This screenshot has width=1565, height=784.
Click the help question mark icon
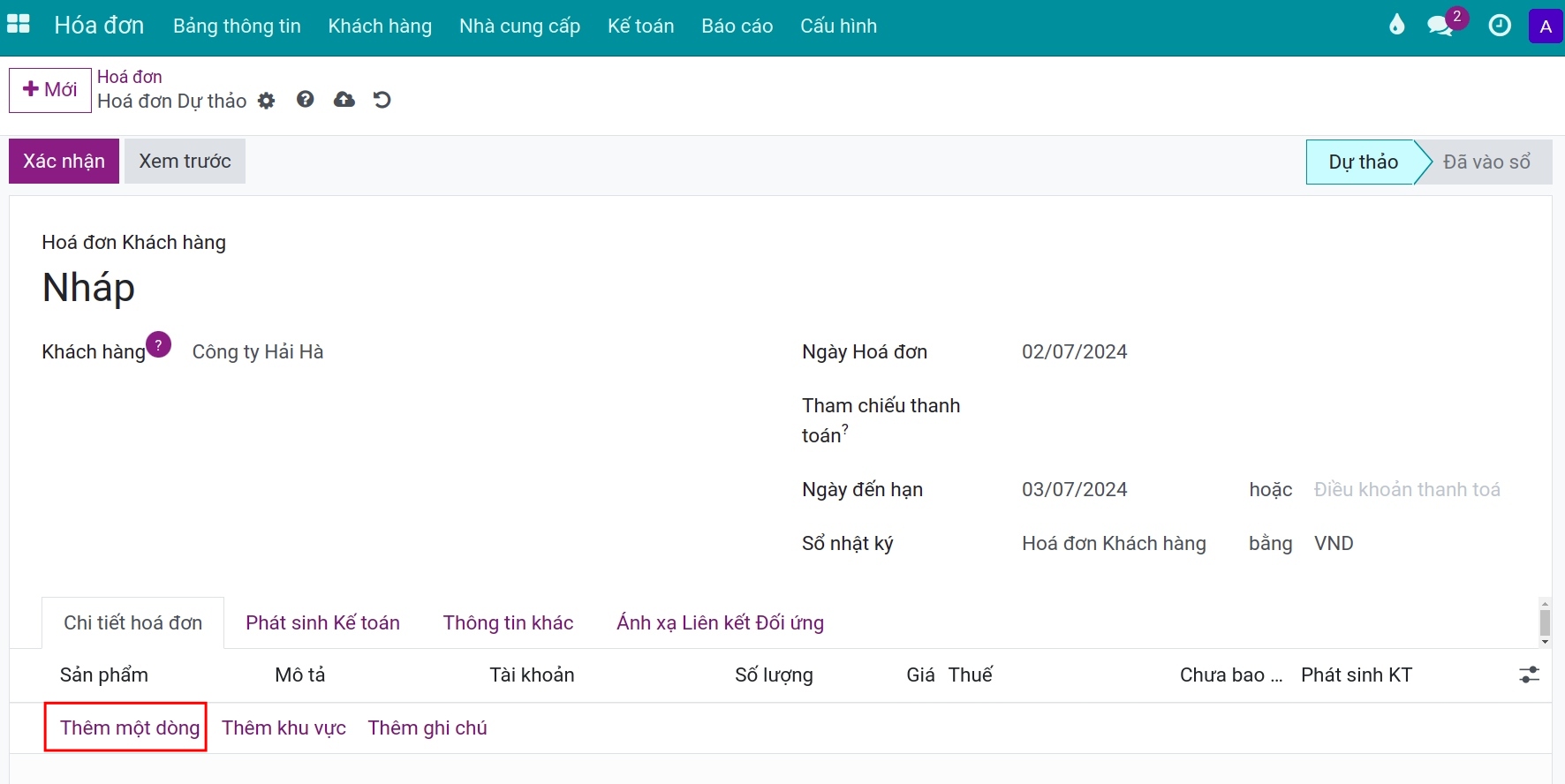pos(306,100)
